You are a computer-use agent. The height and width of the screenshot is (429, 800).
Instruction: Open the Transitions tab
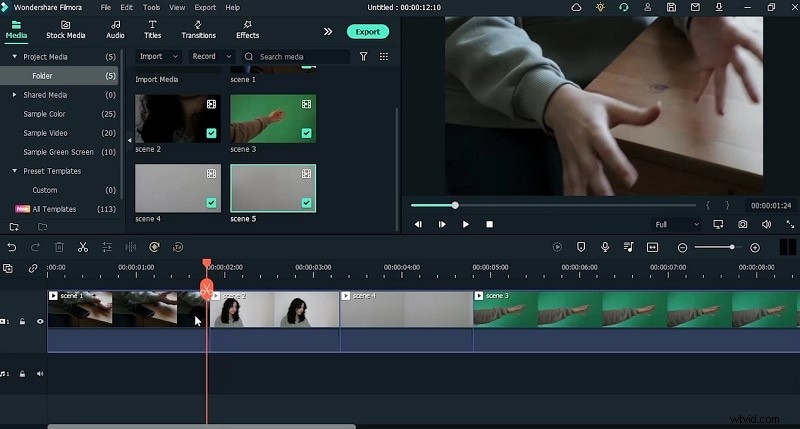(x=198, y=30)
